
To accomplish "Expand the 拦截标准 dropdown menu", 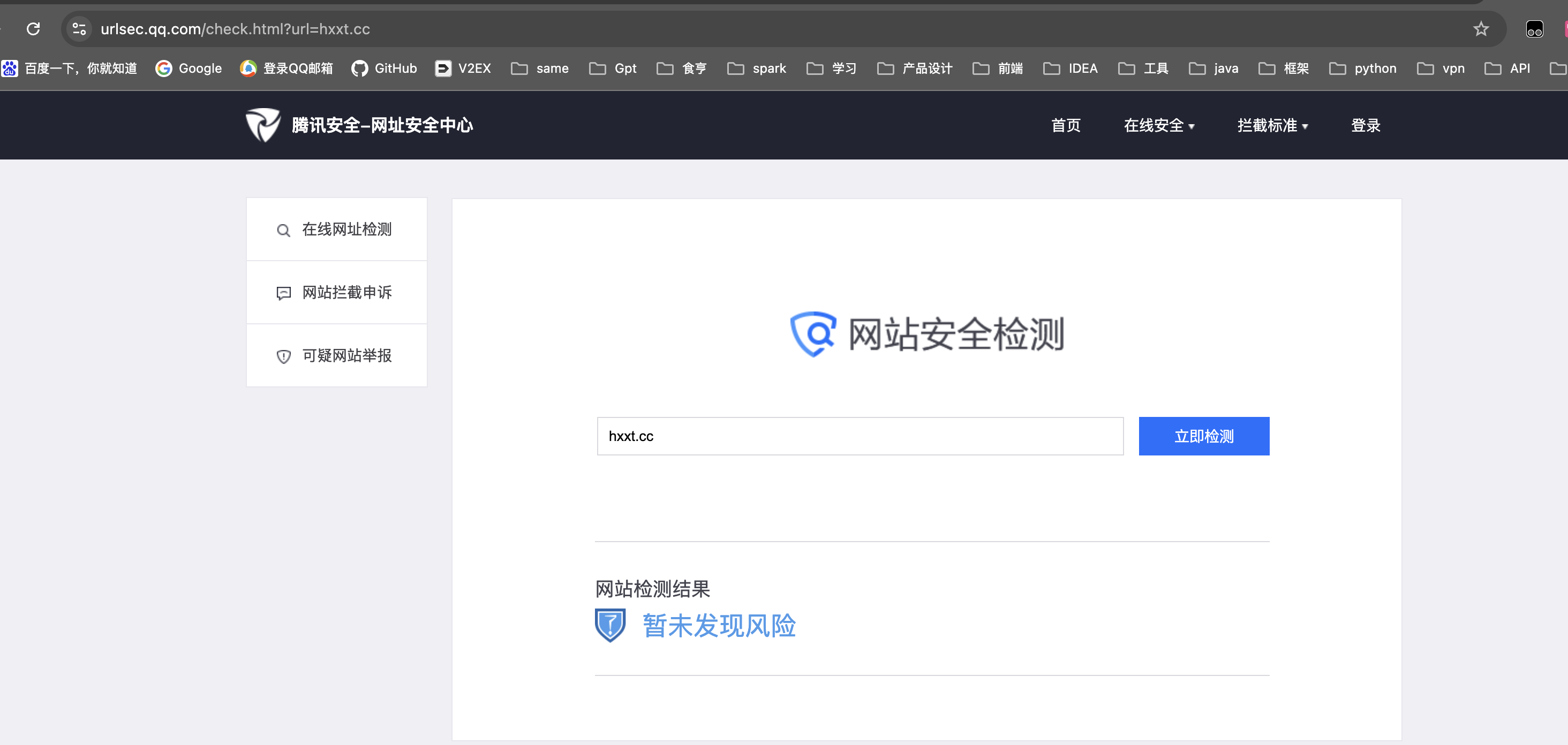I will (x=1272, y=125).
